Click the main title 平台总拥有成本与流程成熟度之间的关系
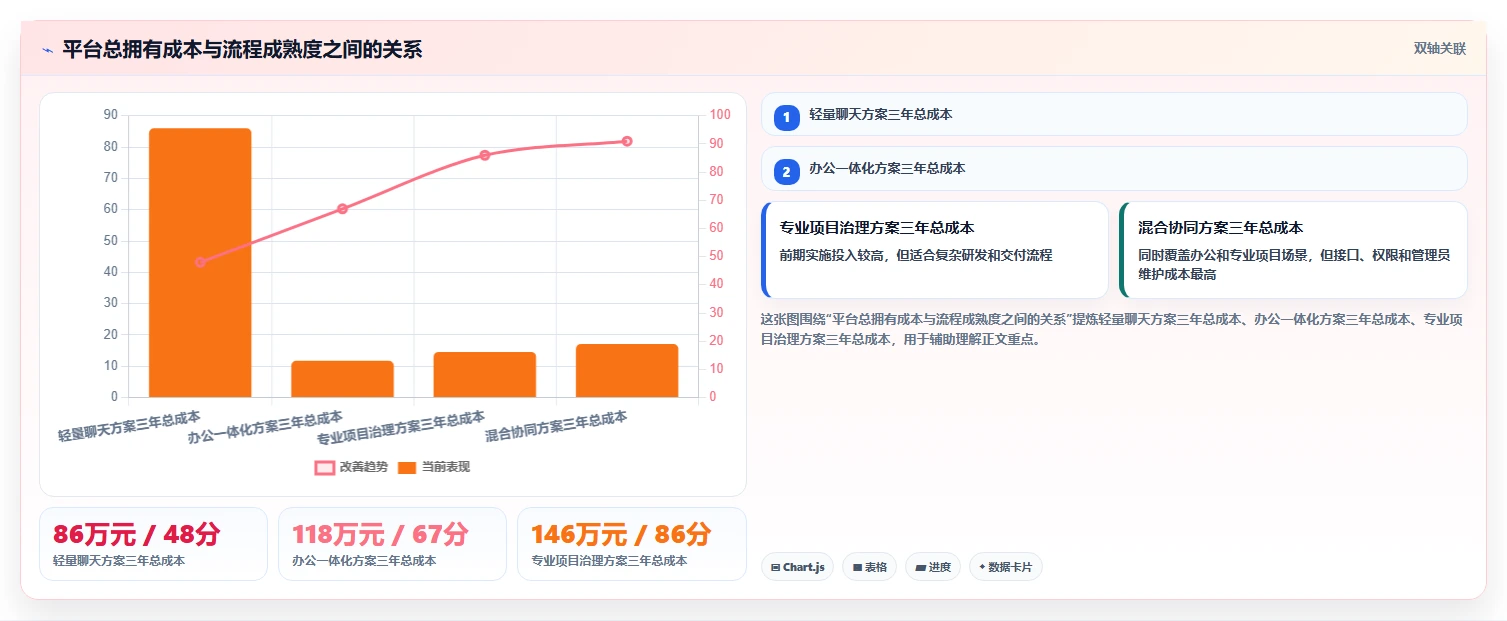1507x621 pixels. coord(242,49)
